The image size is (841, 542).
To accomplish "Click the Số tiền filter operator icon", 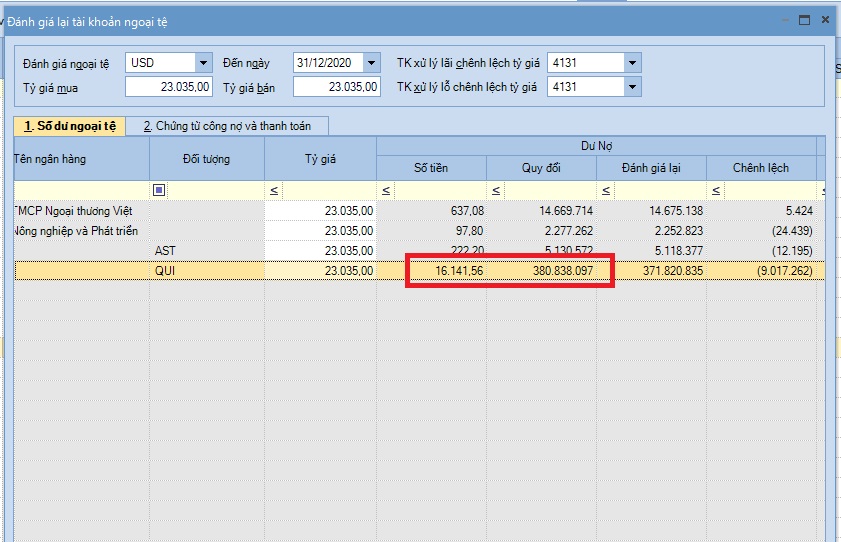I will 386,190.
